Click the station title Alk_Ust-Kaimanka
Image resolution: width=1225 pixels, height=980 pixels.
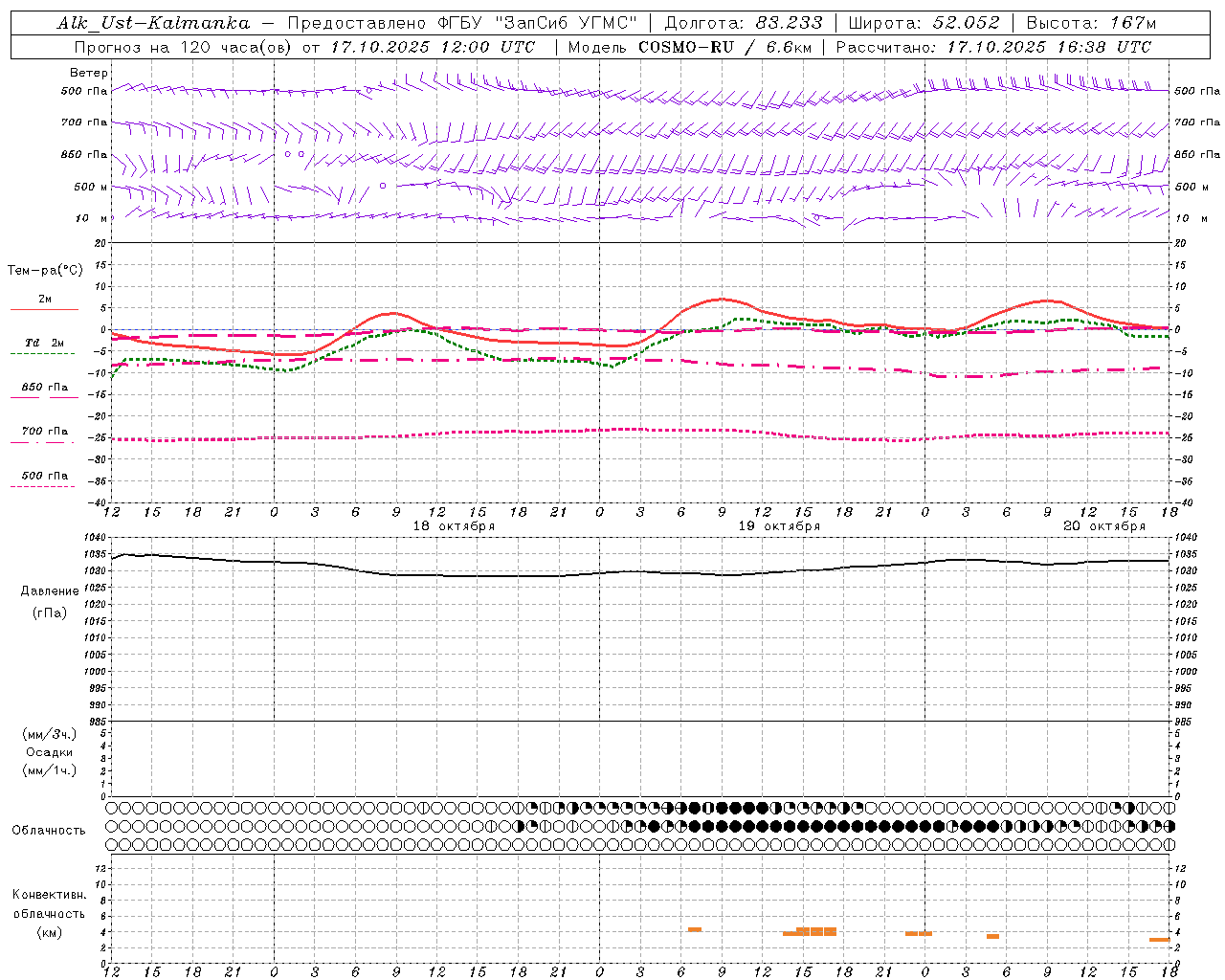pyautogui.click(x=154, y=23)
